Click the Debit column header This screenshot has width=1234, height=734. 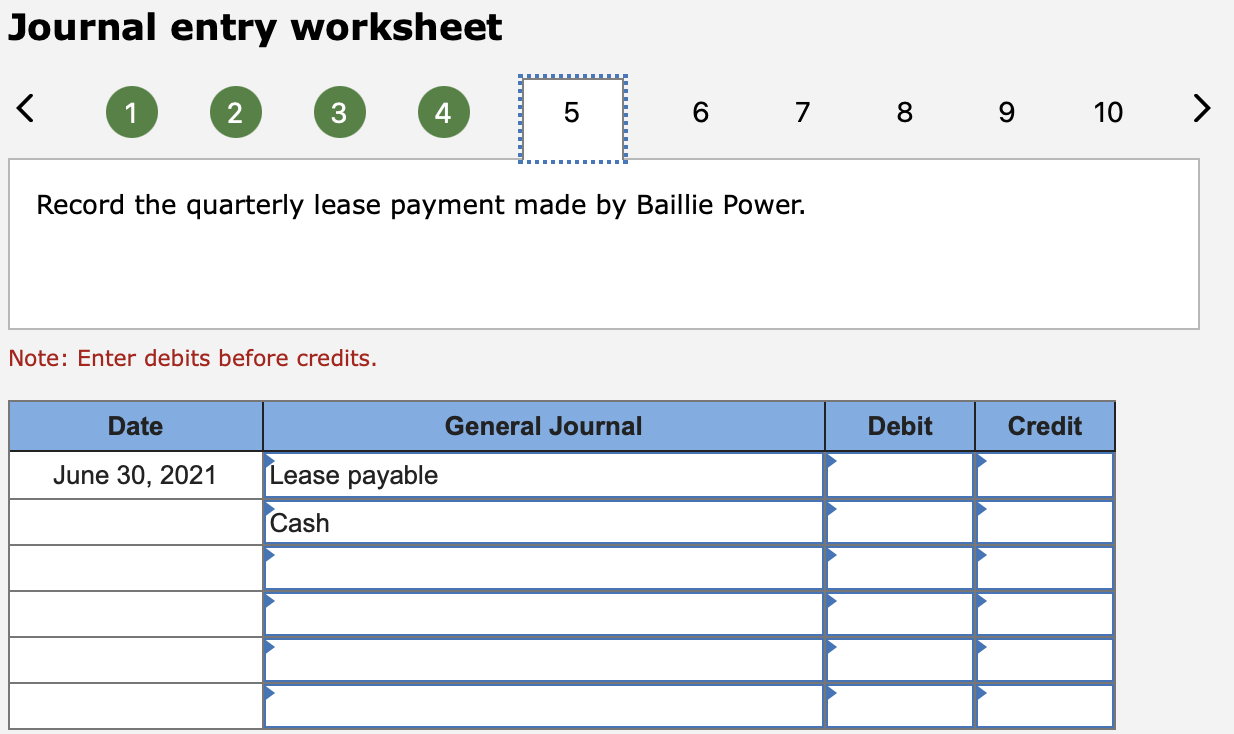(x=900, y=426)
